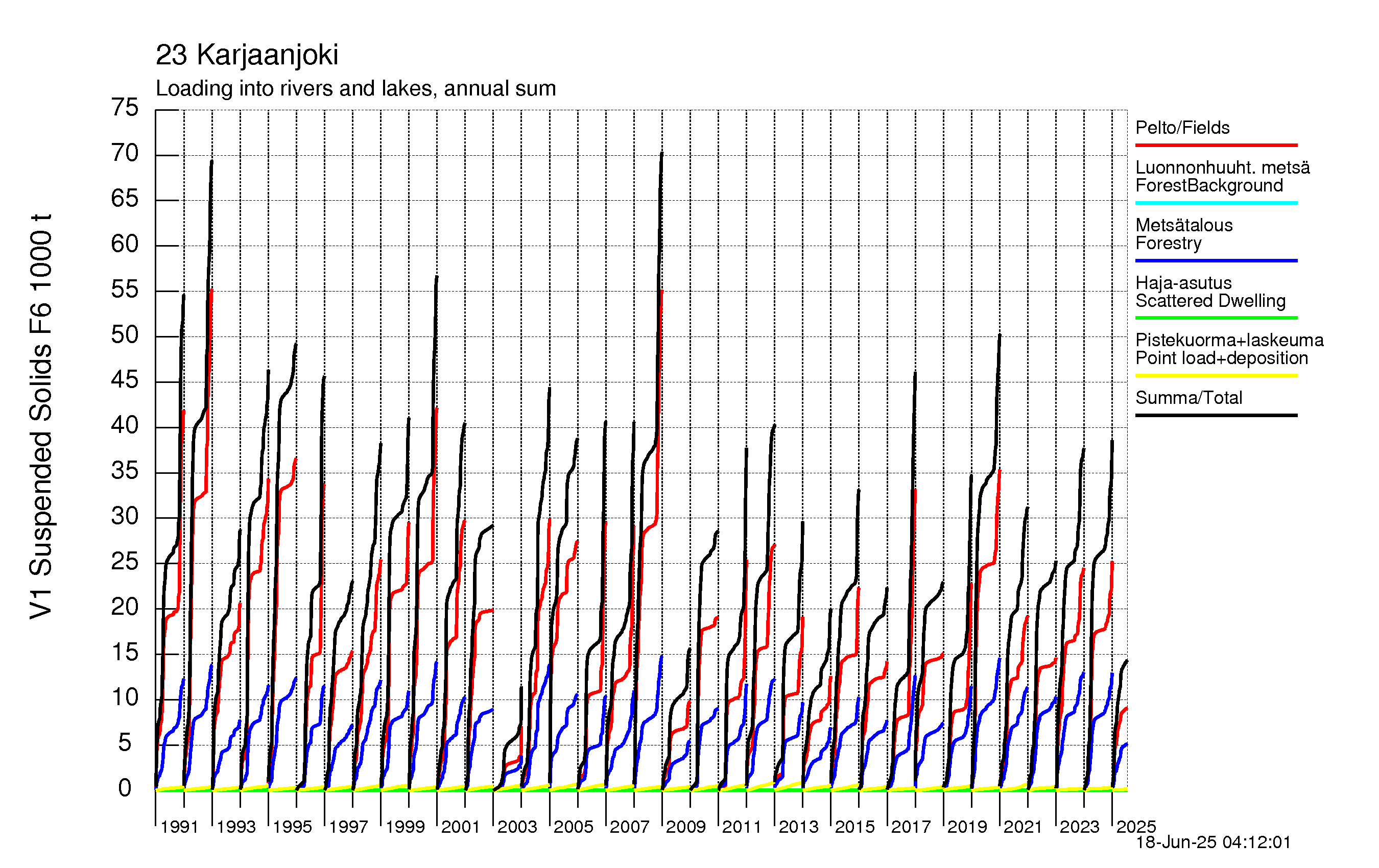Click the subtitle about annual sum loading

(x=355, y=89)
